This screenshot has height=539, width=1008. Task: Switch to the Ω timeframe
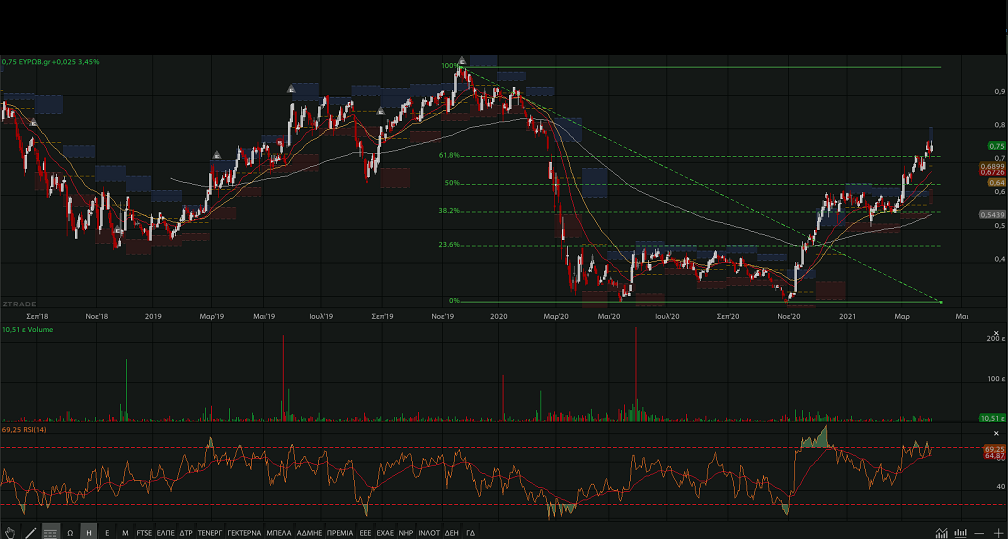[70, 533]
